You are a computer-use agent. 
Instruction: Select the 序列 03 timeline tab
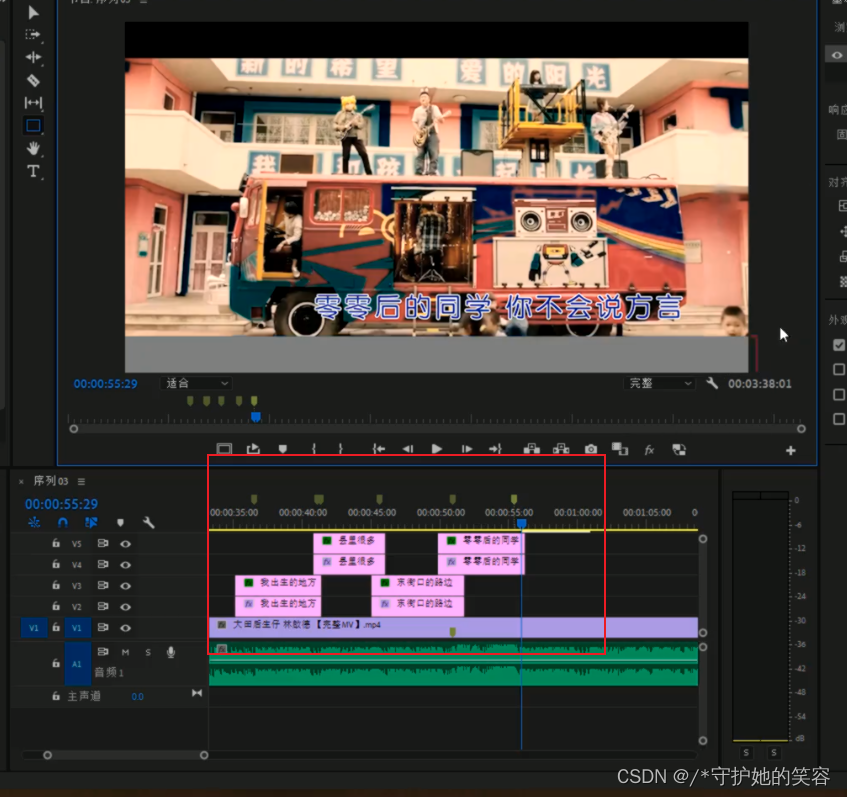click(51, 481)
